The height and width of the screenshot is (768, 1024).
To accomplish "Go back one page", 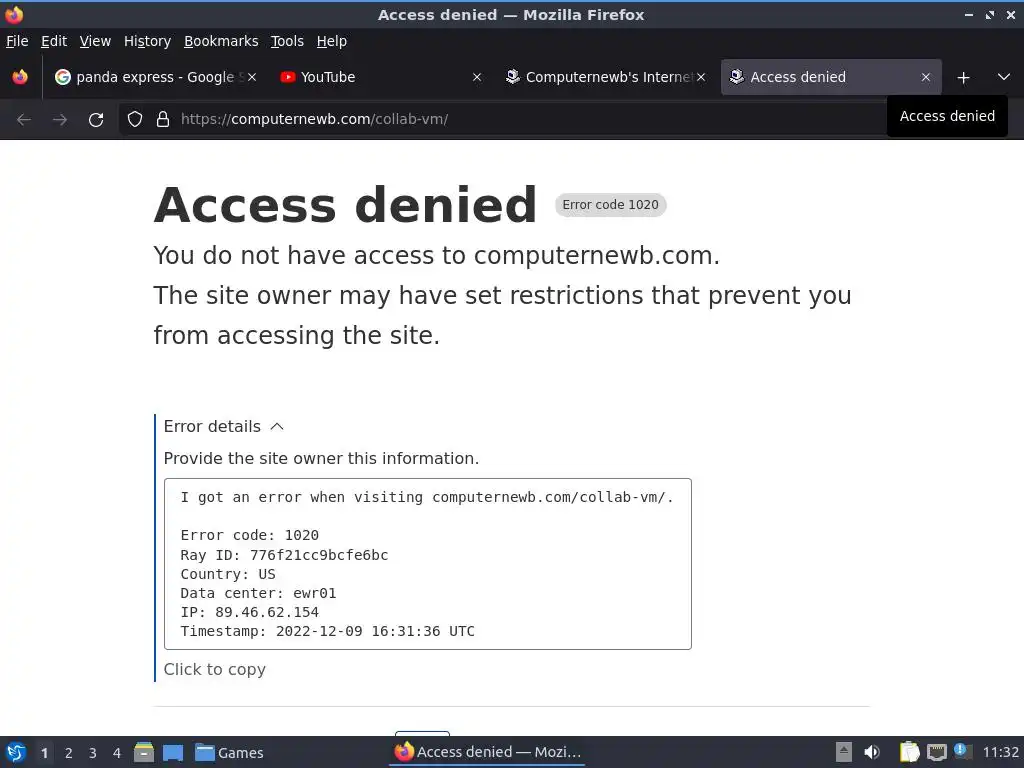I will click(x=24, y=120).
